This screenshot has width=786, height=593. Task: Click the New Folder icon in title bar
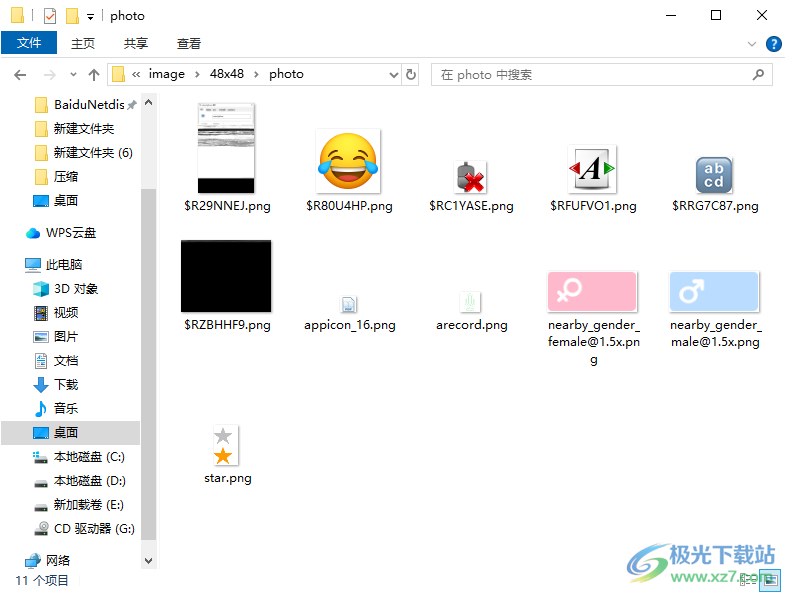[x=72, y=16]
